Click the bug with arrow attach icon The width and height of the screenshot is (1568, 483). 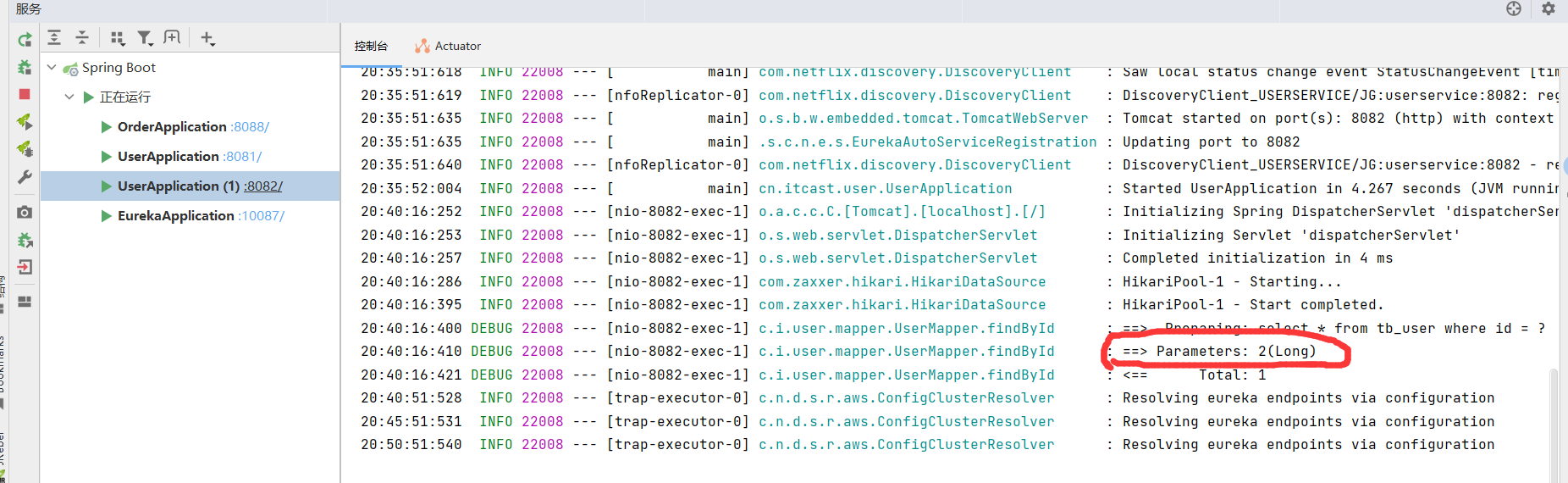[25, 240]
